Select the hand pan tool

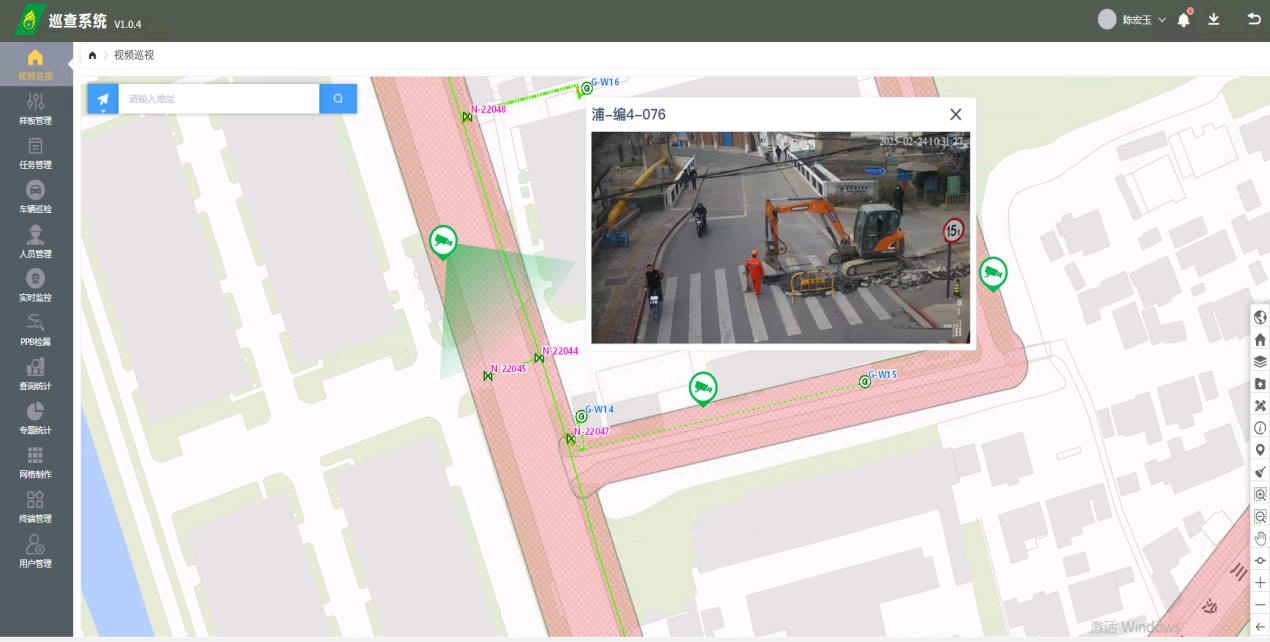coord(1260,538)
